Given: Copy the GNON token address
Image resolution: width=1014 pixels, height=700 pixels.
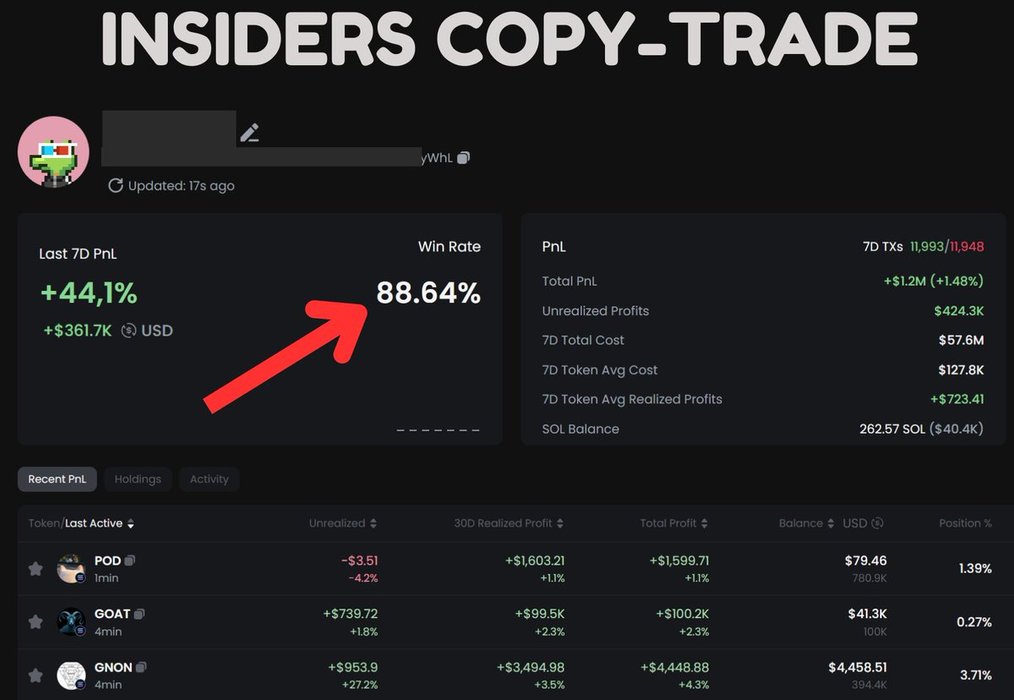Looking at the screenshot, I should [x=142, y=667].
